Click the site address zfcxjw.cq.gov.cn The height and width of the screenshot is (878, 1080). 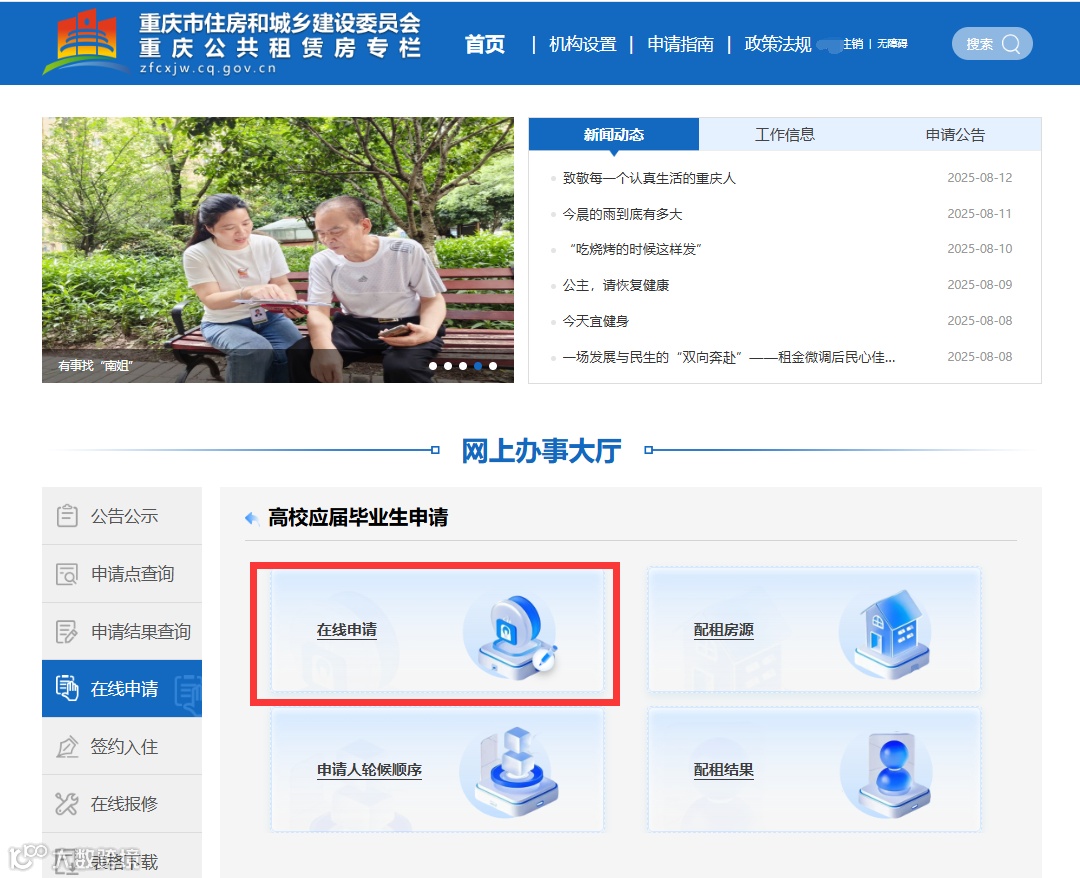207,68
